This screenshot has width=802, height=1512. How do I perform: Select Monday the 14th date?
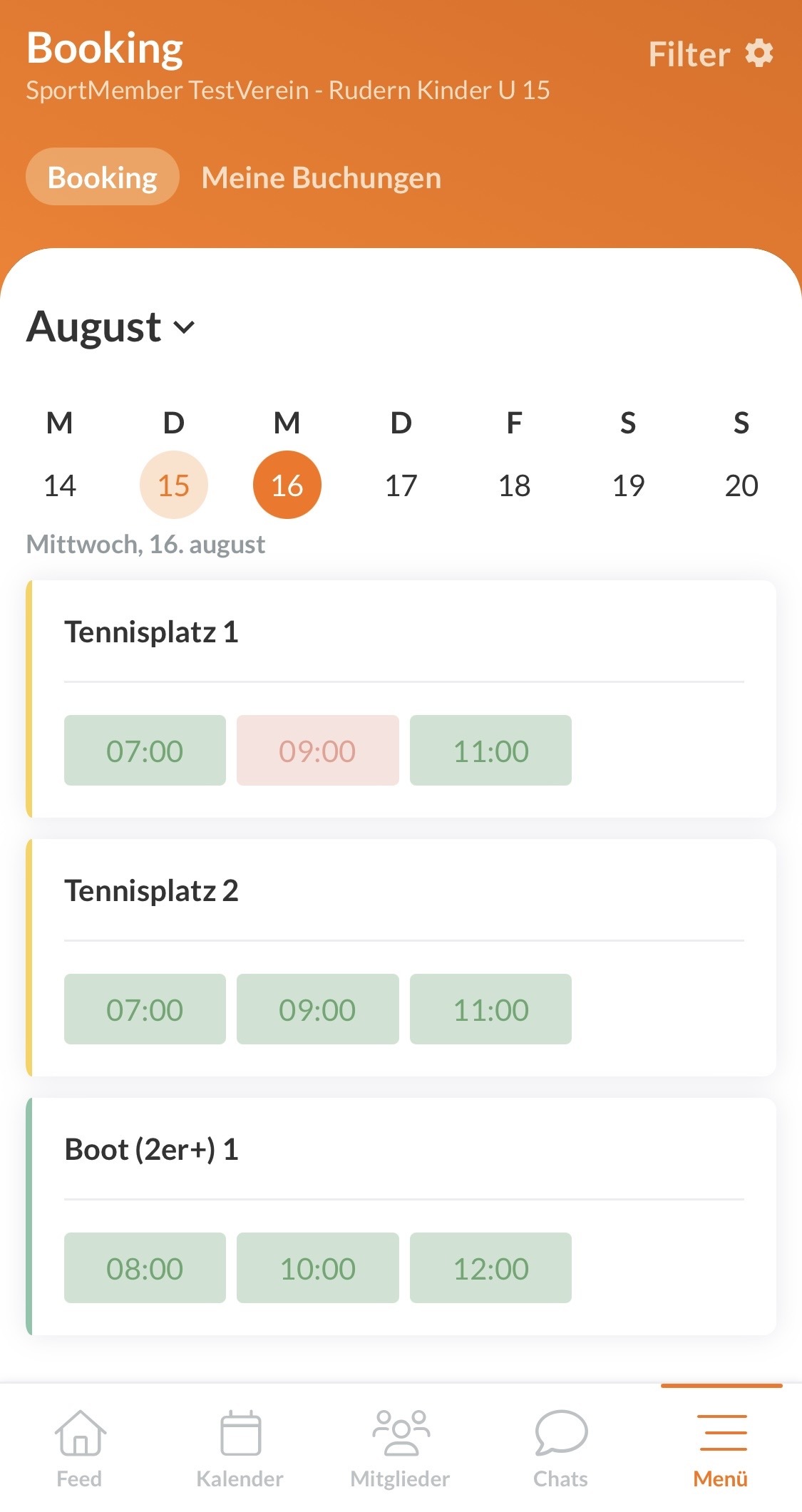pyautogui.click(x=60, y=485)
